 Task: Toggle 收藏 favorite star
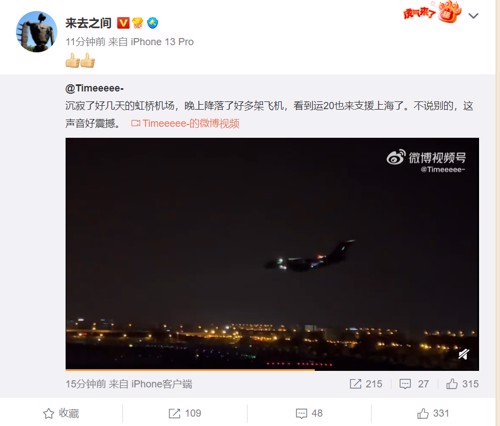[x=61, y=413]
